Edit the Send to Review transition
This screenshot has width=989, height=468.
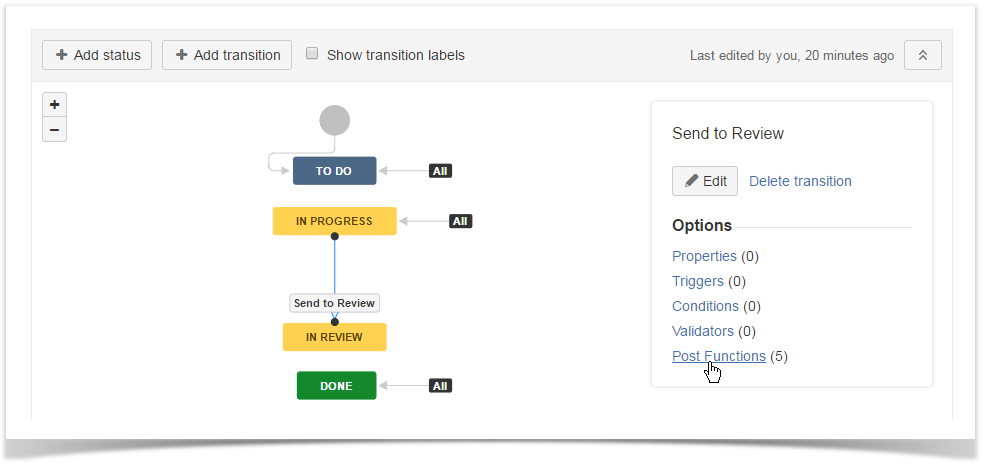(705, 181)
